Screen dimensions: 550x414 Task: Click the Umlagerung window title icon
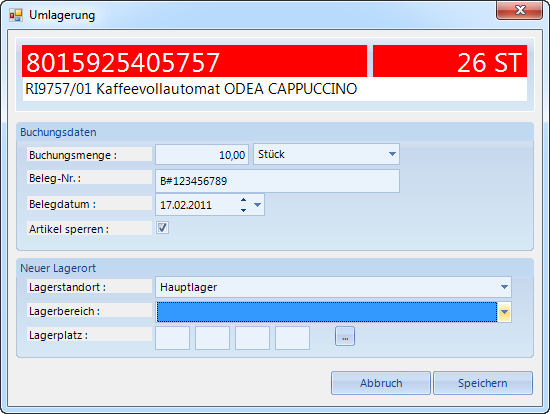[x=16, y=15]
